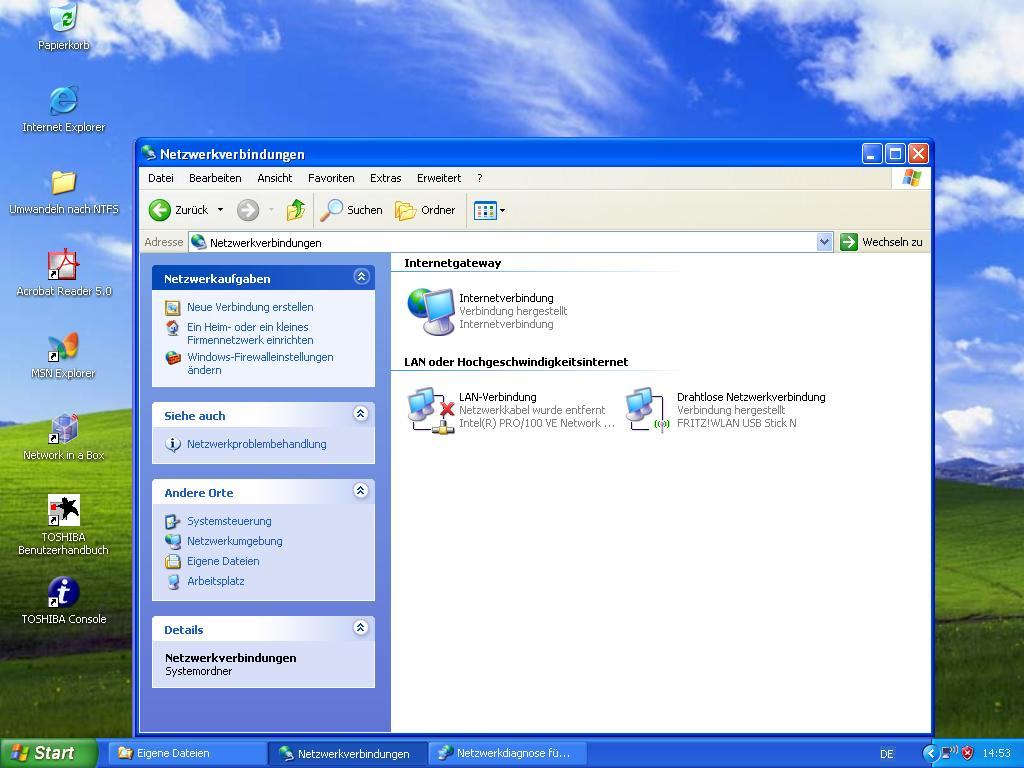
Task: Select the LAN-Verbindung icon with red X
Action: coord(431,410)
